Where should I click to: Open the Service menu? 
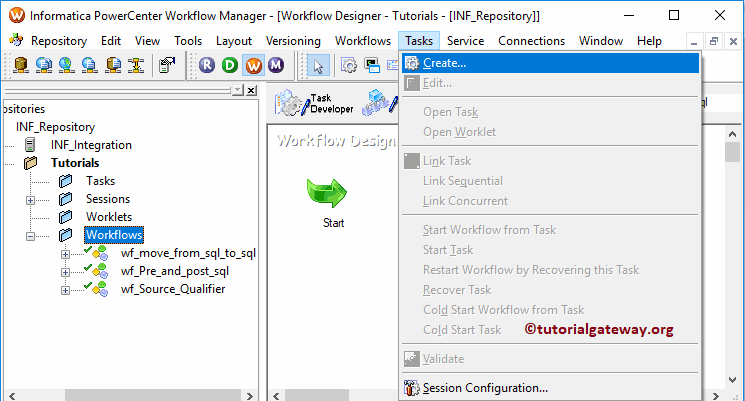(x=465, y=41)
